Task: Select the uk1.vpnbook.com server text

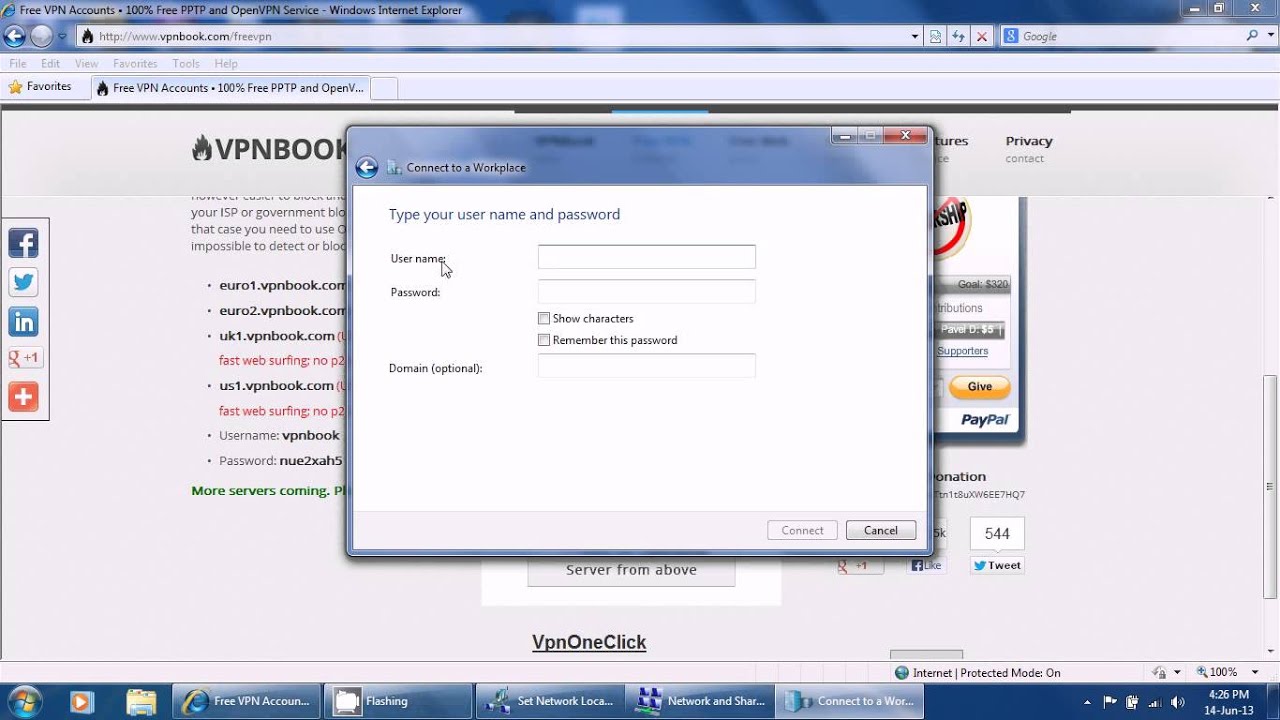Action: [277, 335]
